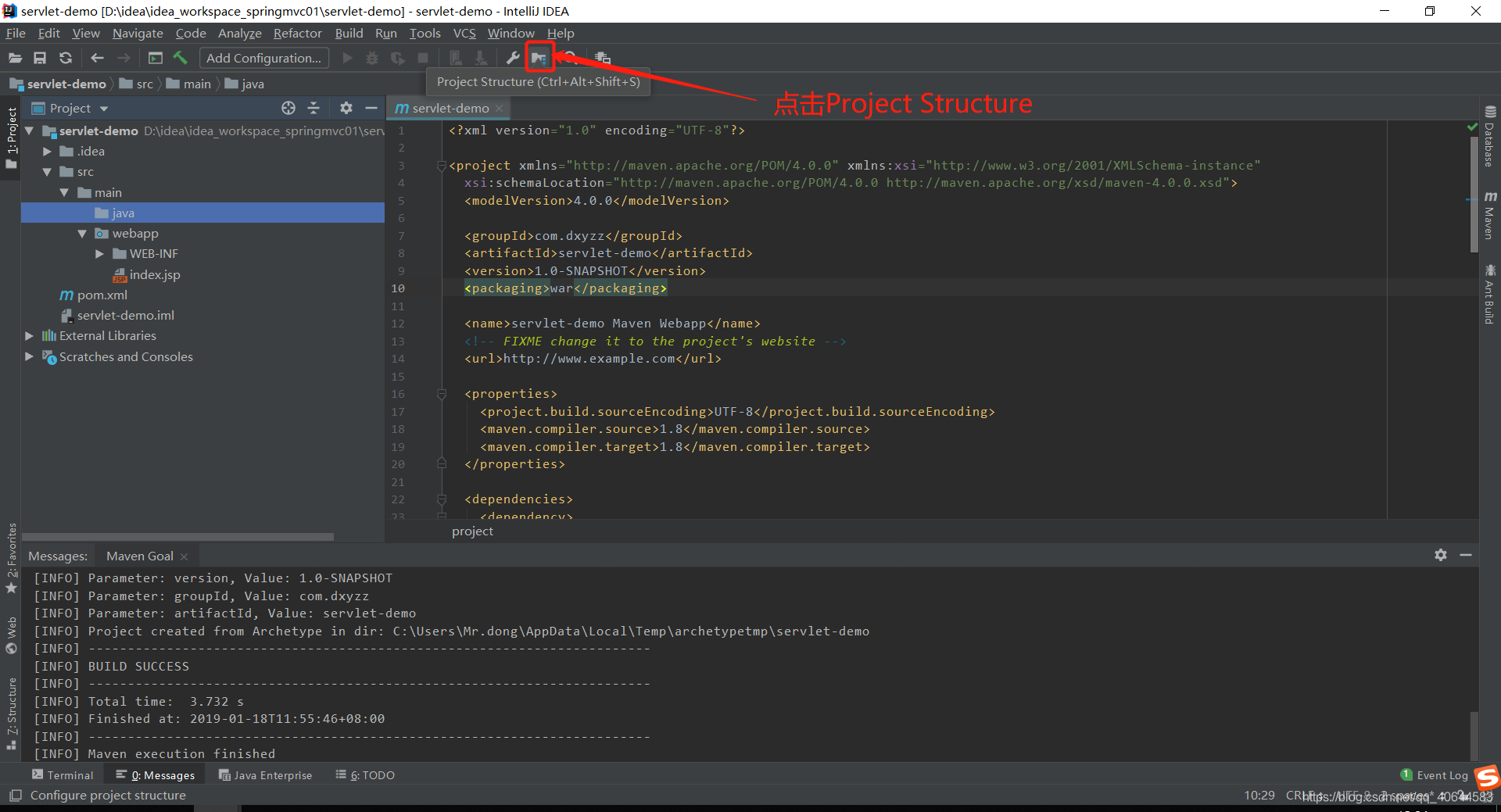Navigate forward with the right arrow
This screenshot has height=812, width=1501.
point(124,58)
